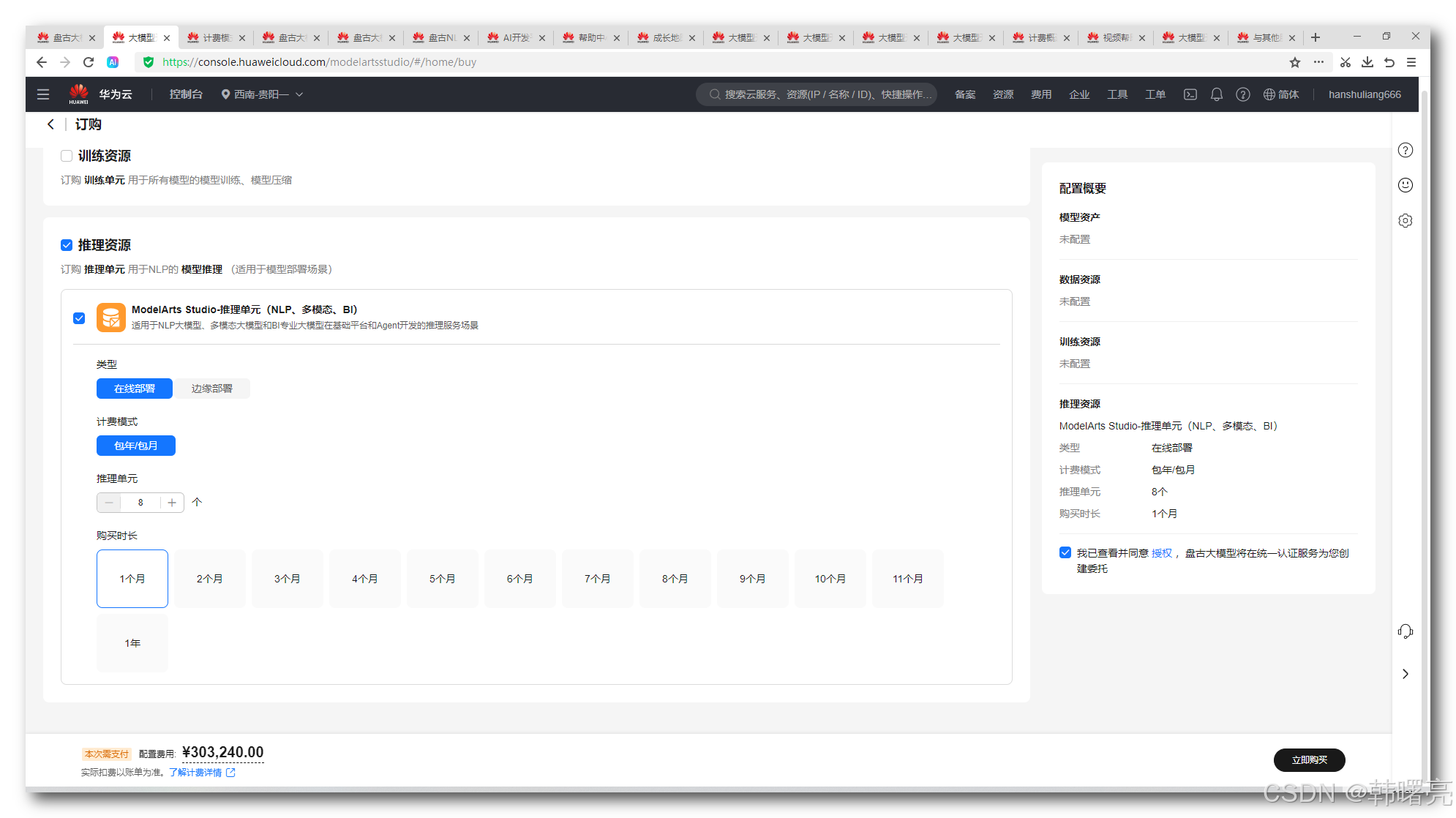Screen dimensions: 1456x818
Task: Open the hexagon settings icon in the sidebar
Action: tap(1405, 220)
